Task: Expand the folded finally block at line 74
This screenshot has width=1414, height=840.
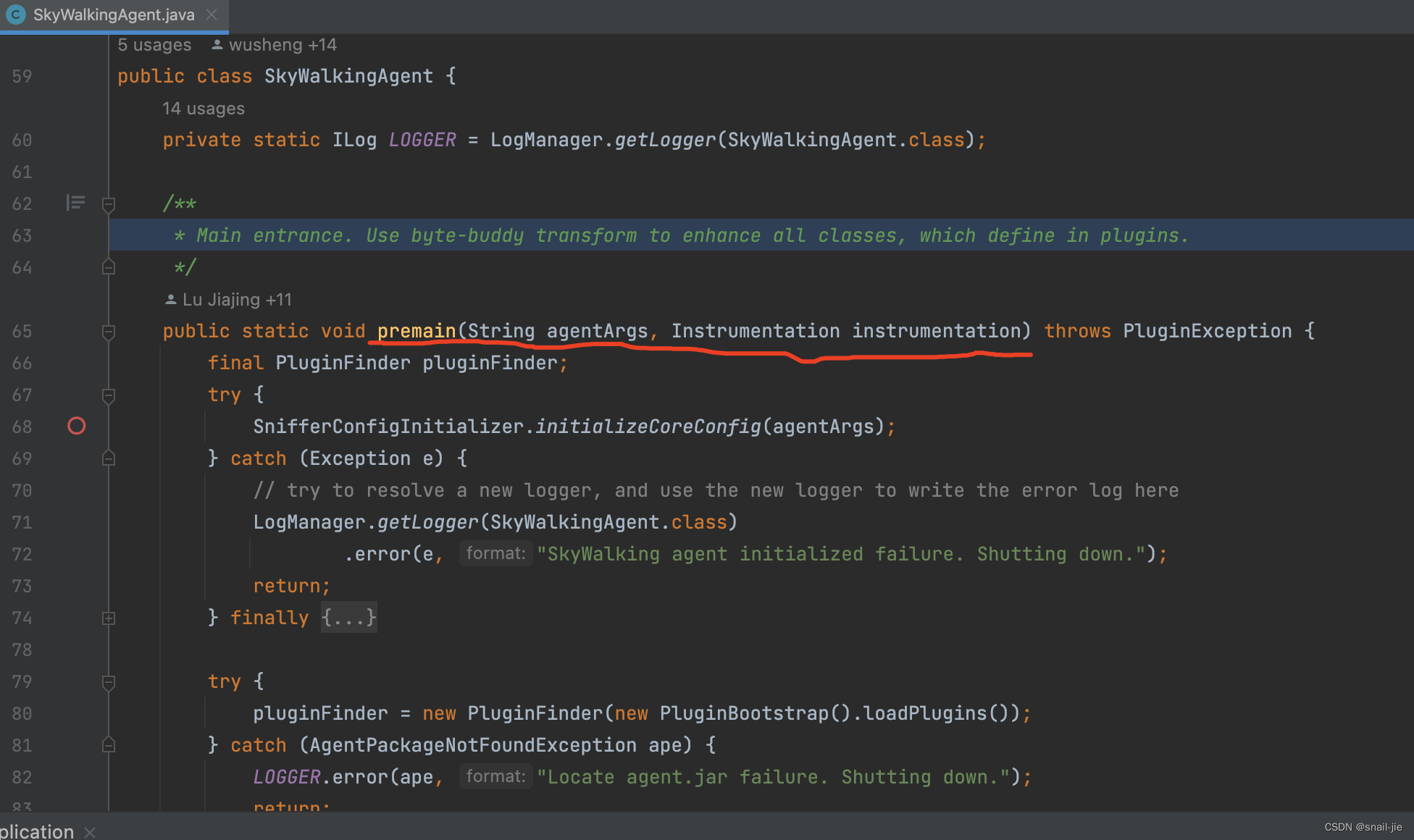Action: coord(109,618)
